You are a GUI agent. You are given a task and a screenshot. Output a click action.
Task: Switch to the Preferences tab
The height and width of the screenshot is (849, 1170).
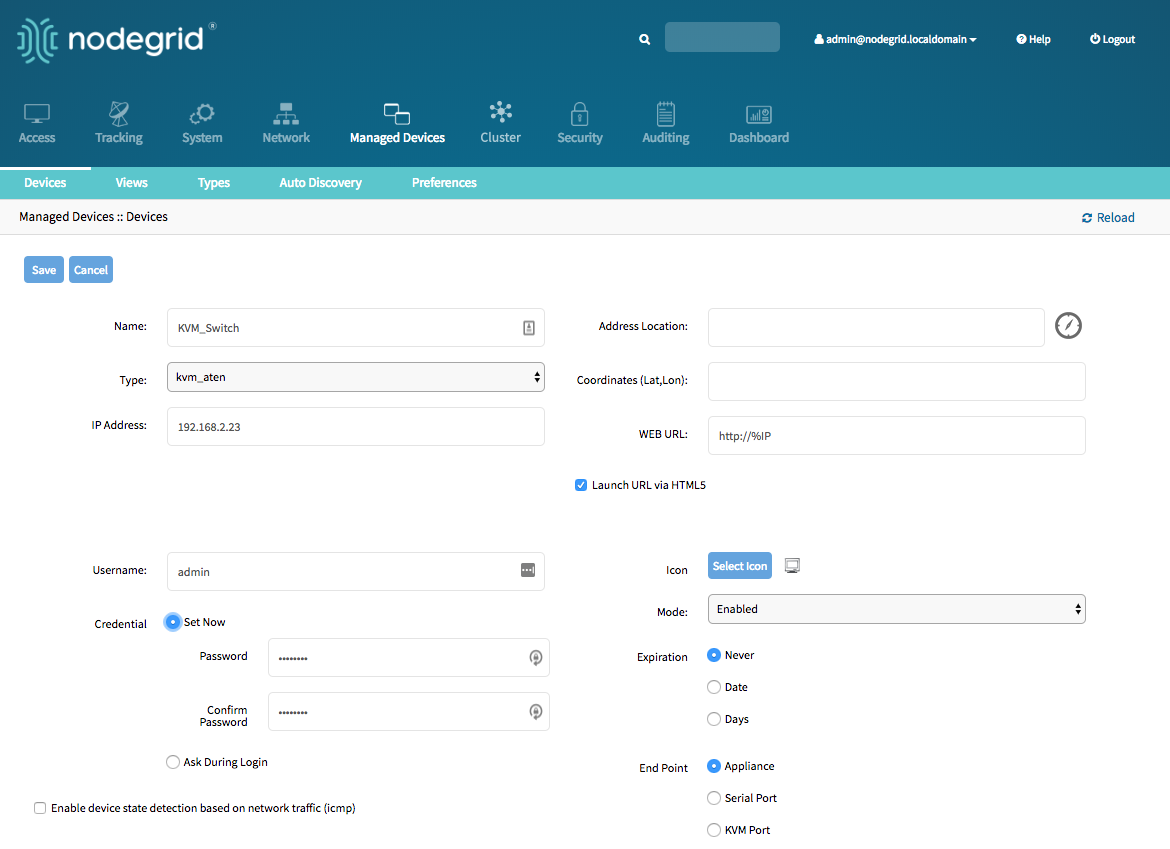click(x=444, y=183)
